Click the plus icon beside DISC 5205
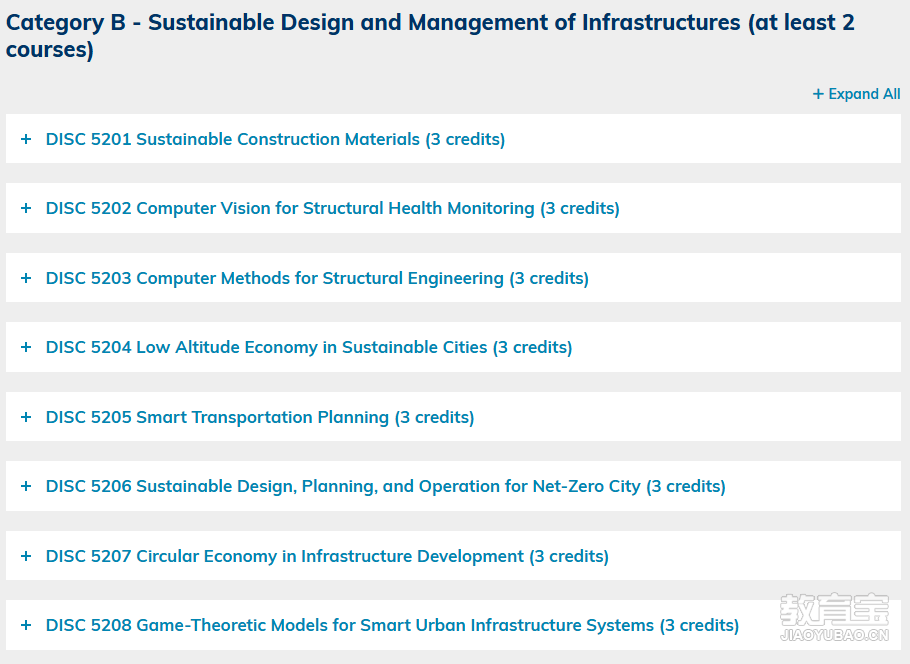 pos(26,417)
